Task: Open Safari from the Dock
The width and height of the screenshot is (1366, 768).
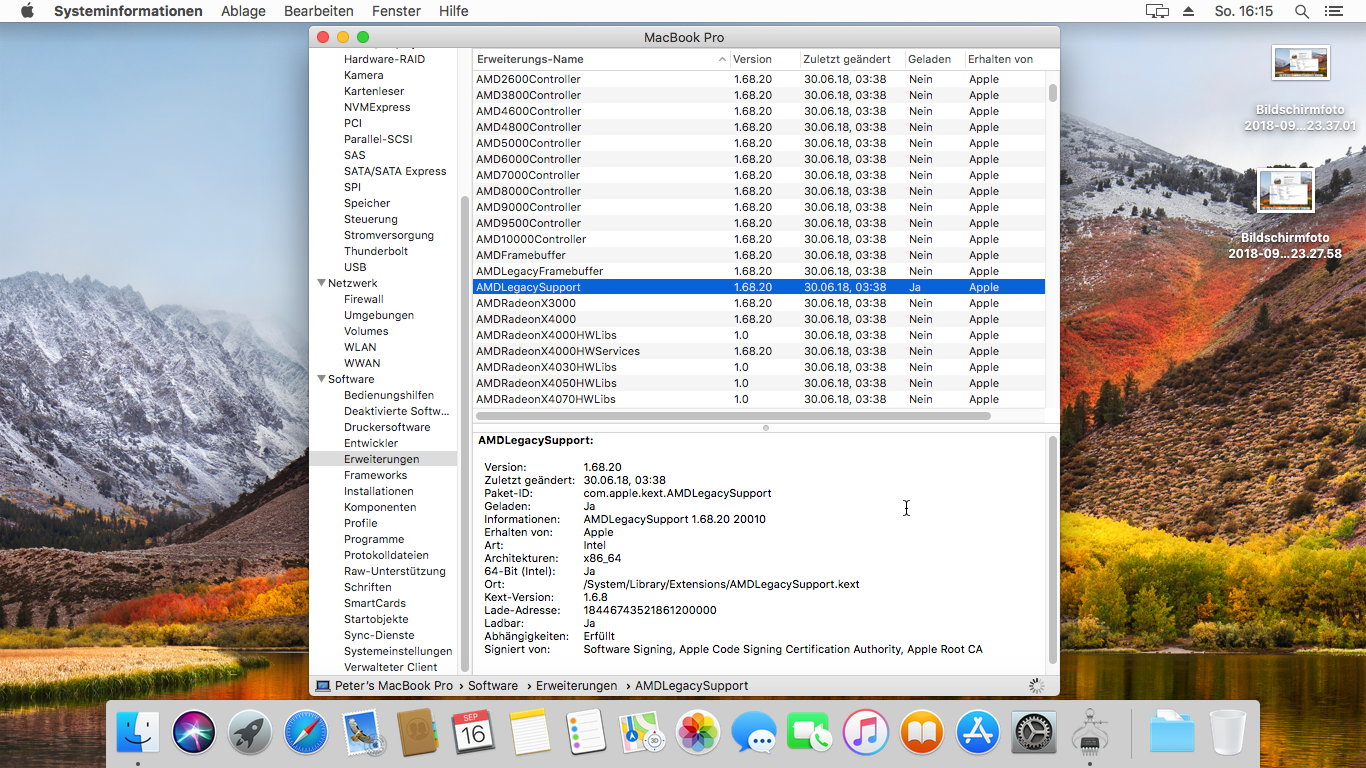Action: [x=306, y=734]
